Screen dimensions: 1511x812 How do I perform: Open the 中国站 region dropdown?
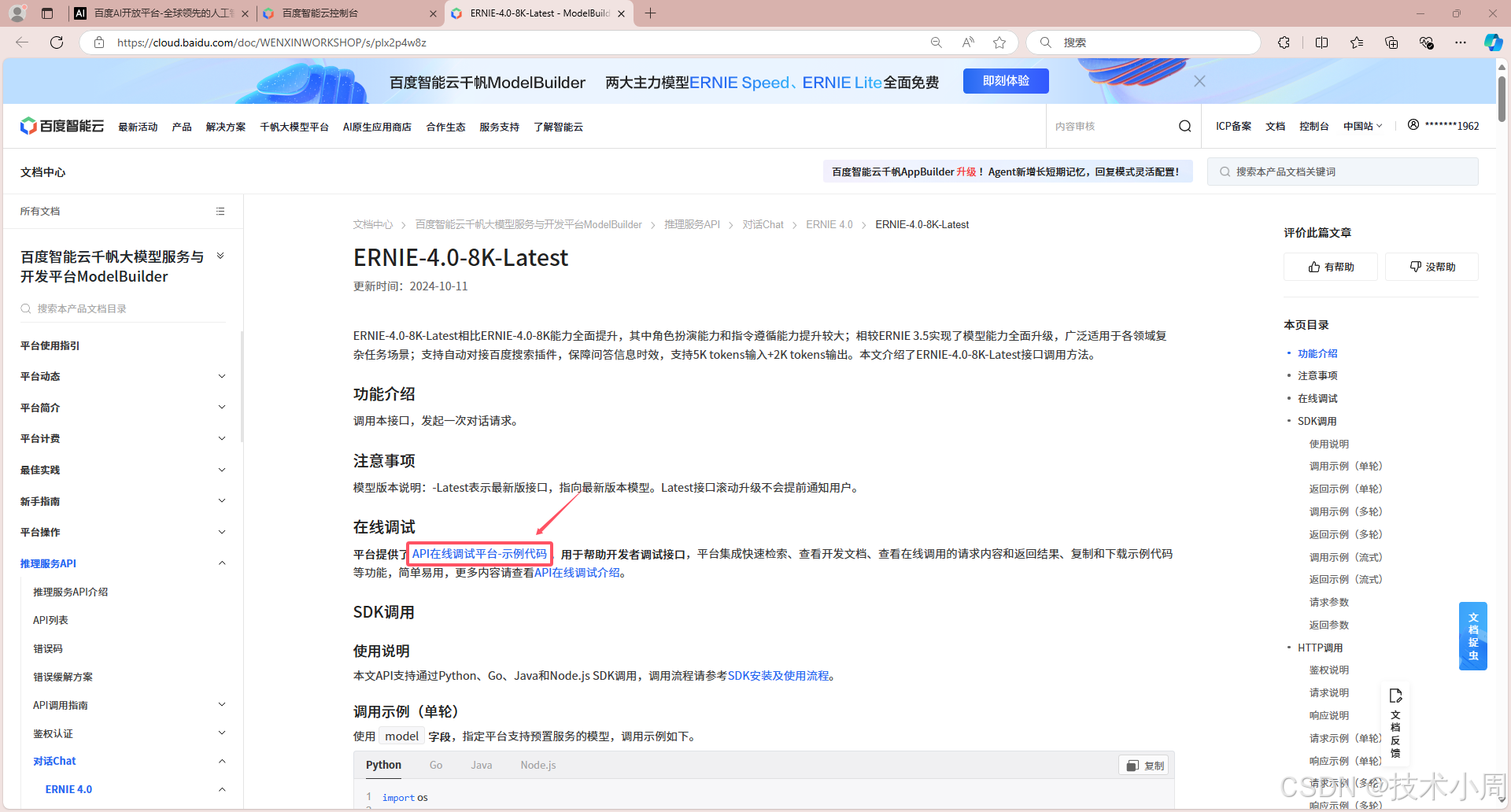[x=1363, y=126]
